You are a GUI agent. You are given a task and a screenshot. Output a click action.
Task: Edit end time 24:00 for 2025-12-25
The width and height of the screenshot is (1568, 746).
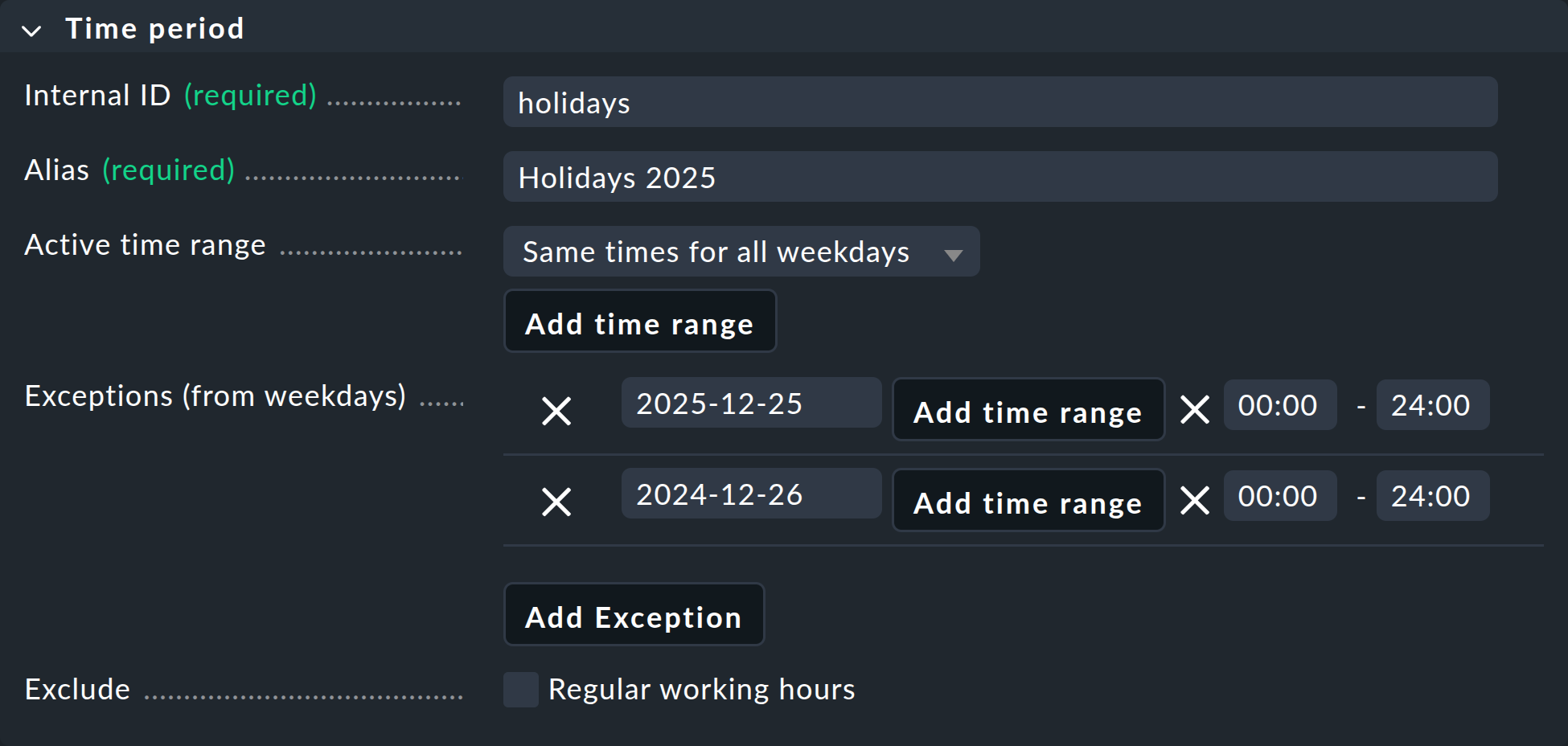pyautogui.click(x=1432, y=405)
